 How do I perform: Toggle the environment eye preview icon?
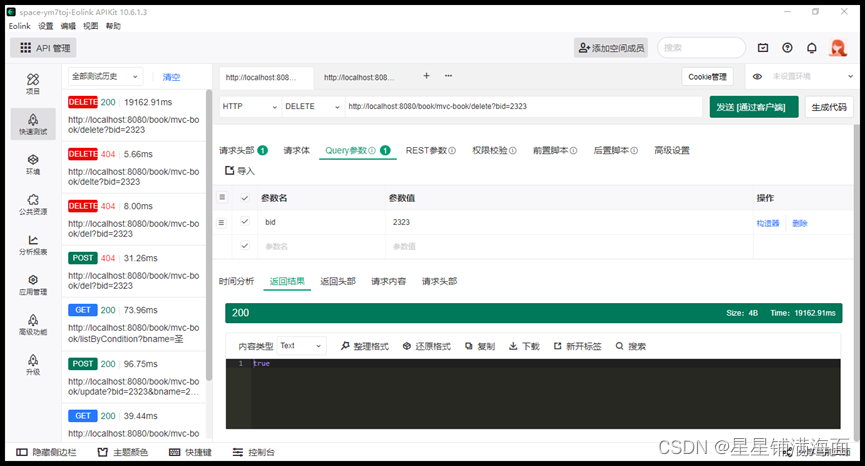(x=757, y=77)
